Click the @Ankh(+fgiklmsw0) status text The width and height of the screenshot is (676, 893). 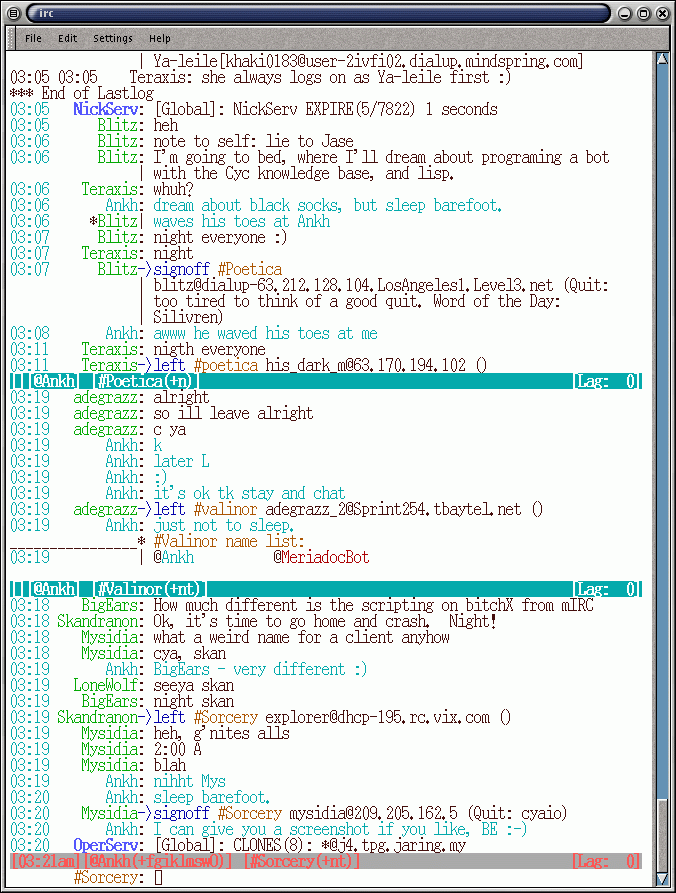coord(158,861)
